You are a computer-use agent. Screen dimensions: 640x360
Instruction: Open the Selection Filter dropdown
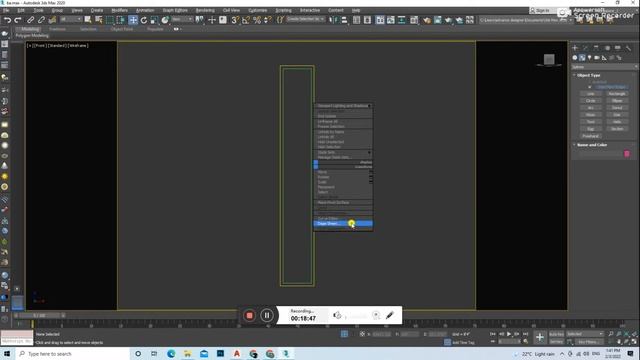click(71, 20)
